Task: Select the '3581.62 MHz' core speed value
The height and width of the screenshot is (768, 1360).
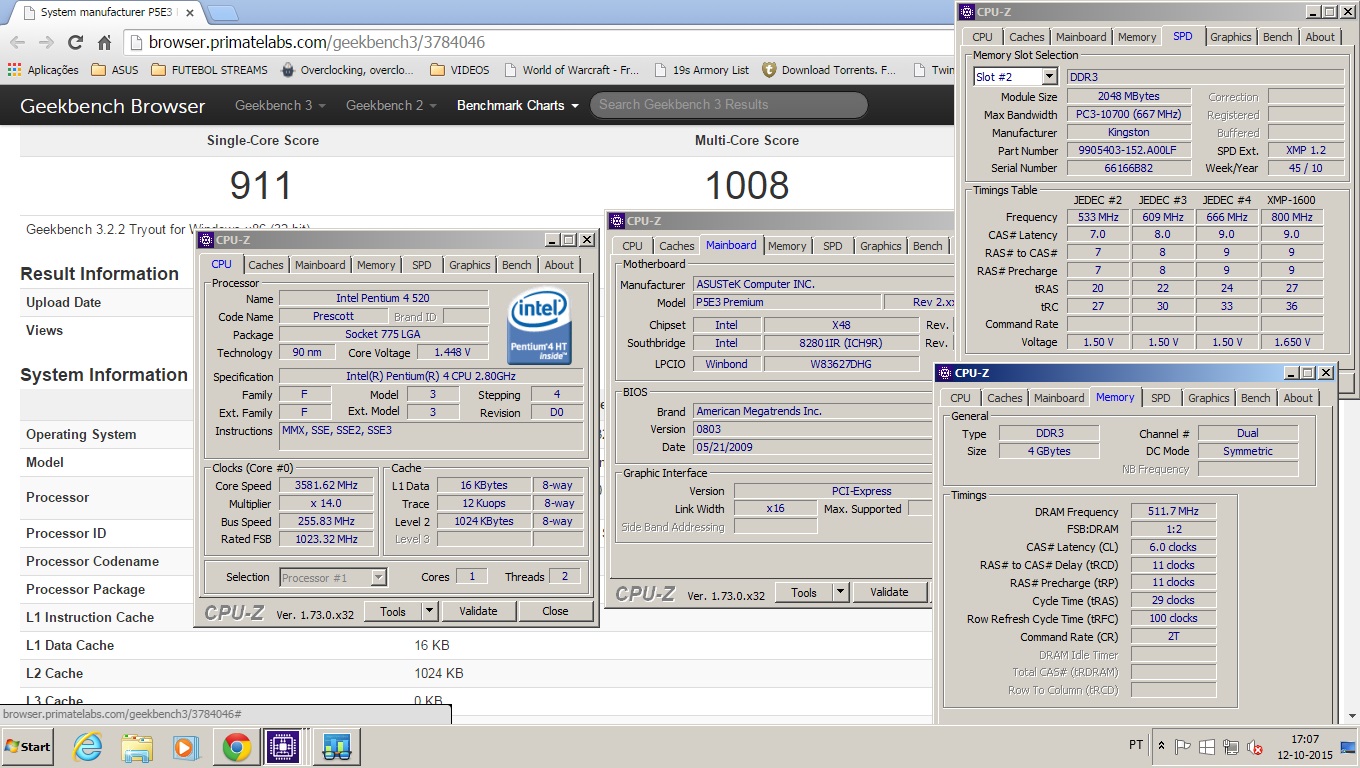Action: pyautogui.click(x=326, y=485)
